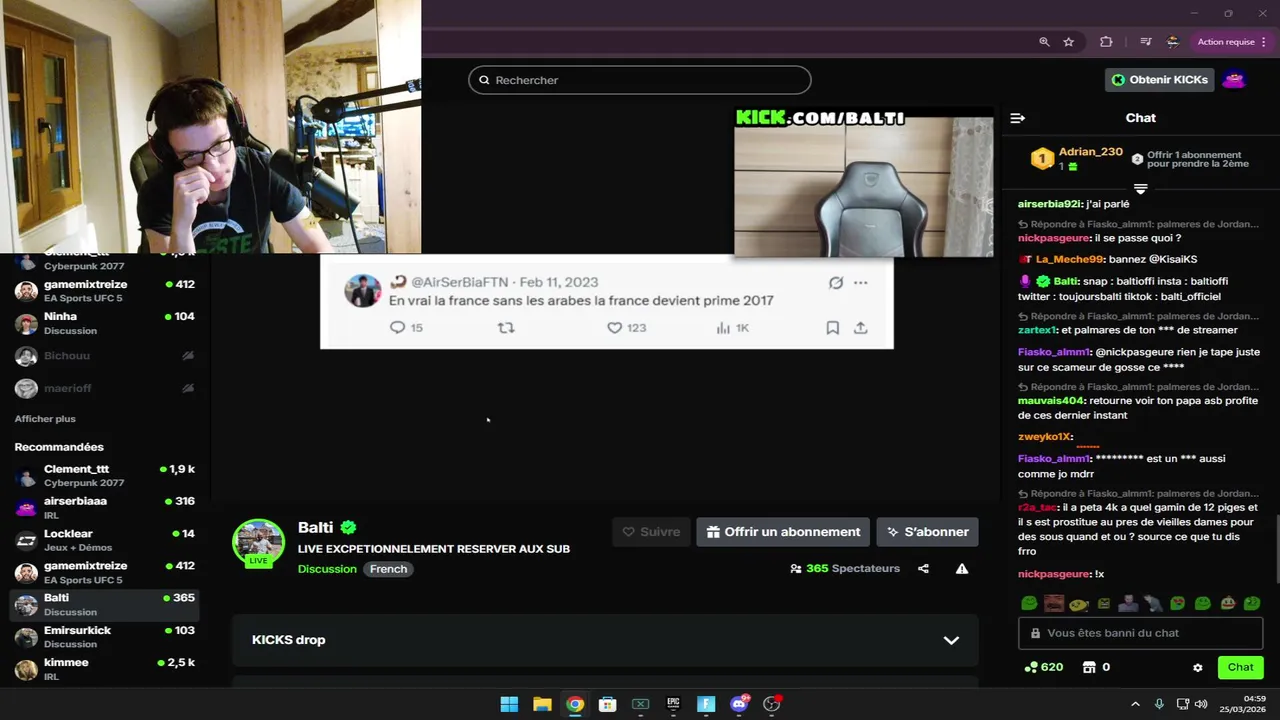Click the 620 channel points icon
The width and height of the screenshot is (1280, 720).
click(1030, 667)
